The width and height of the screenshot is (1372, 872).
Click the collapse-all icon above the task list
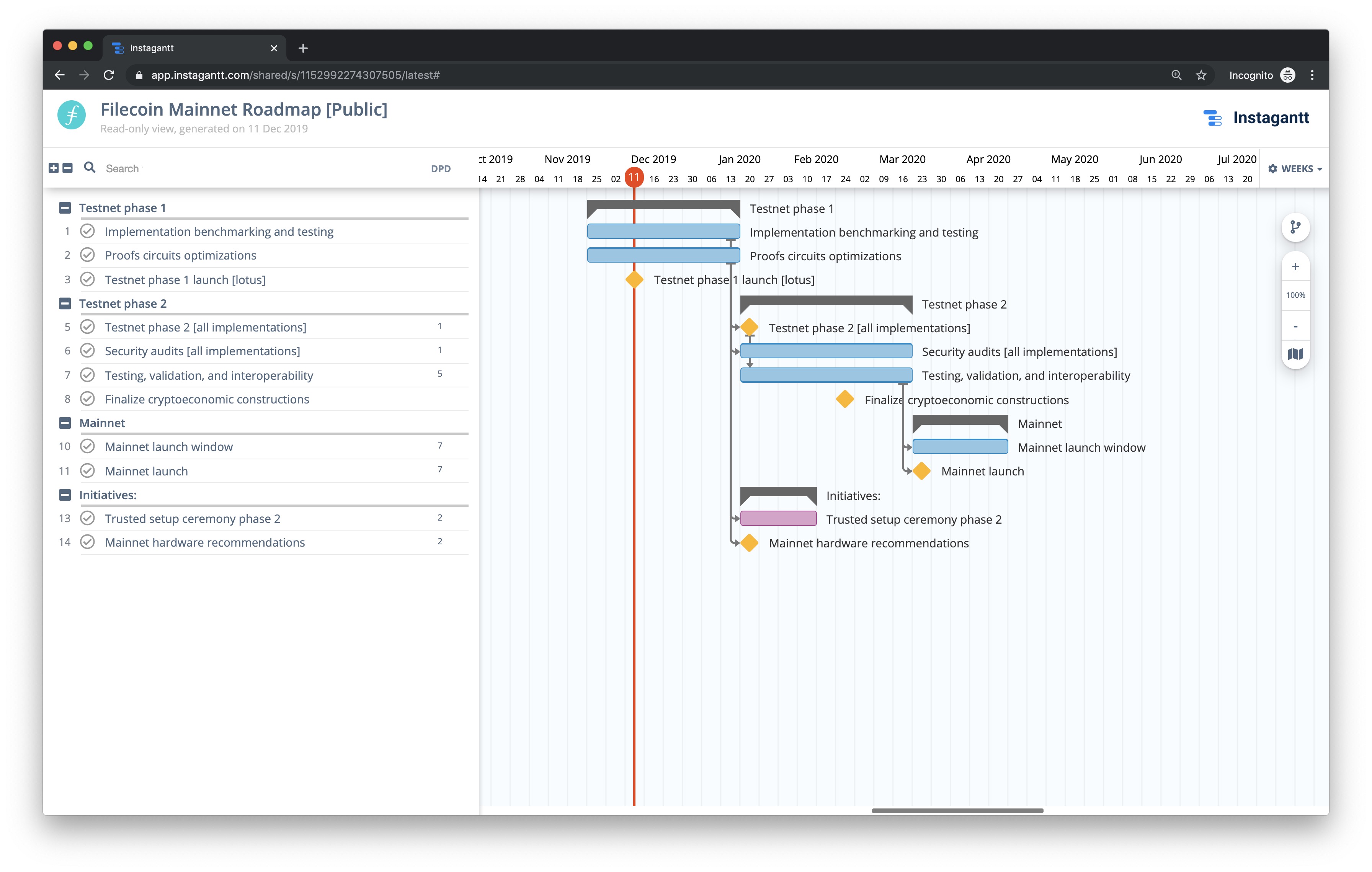click(x=67, y=168)
